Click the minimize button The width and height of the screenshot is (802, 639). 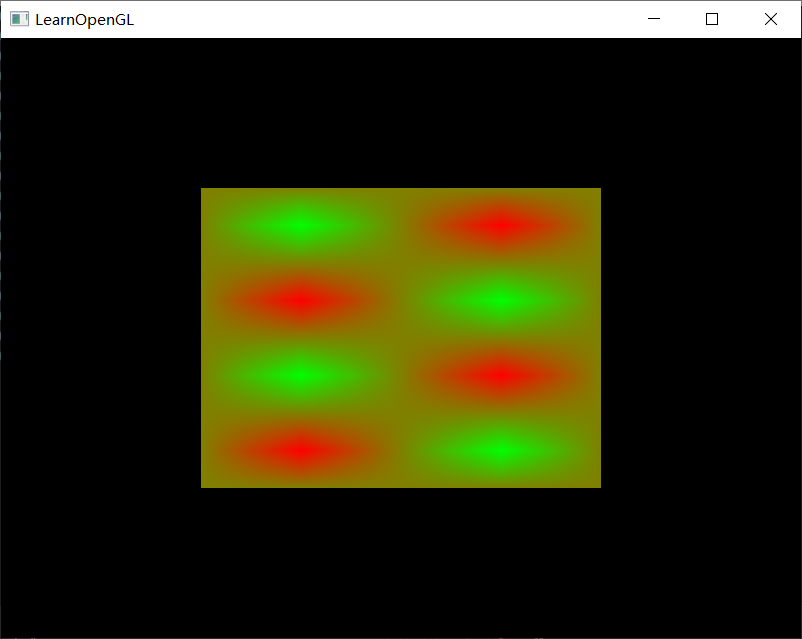(x=654, y=18)
